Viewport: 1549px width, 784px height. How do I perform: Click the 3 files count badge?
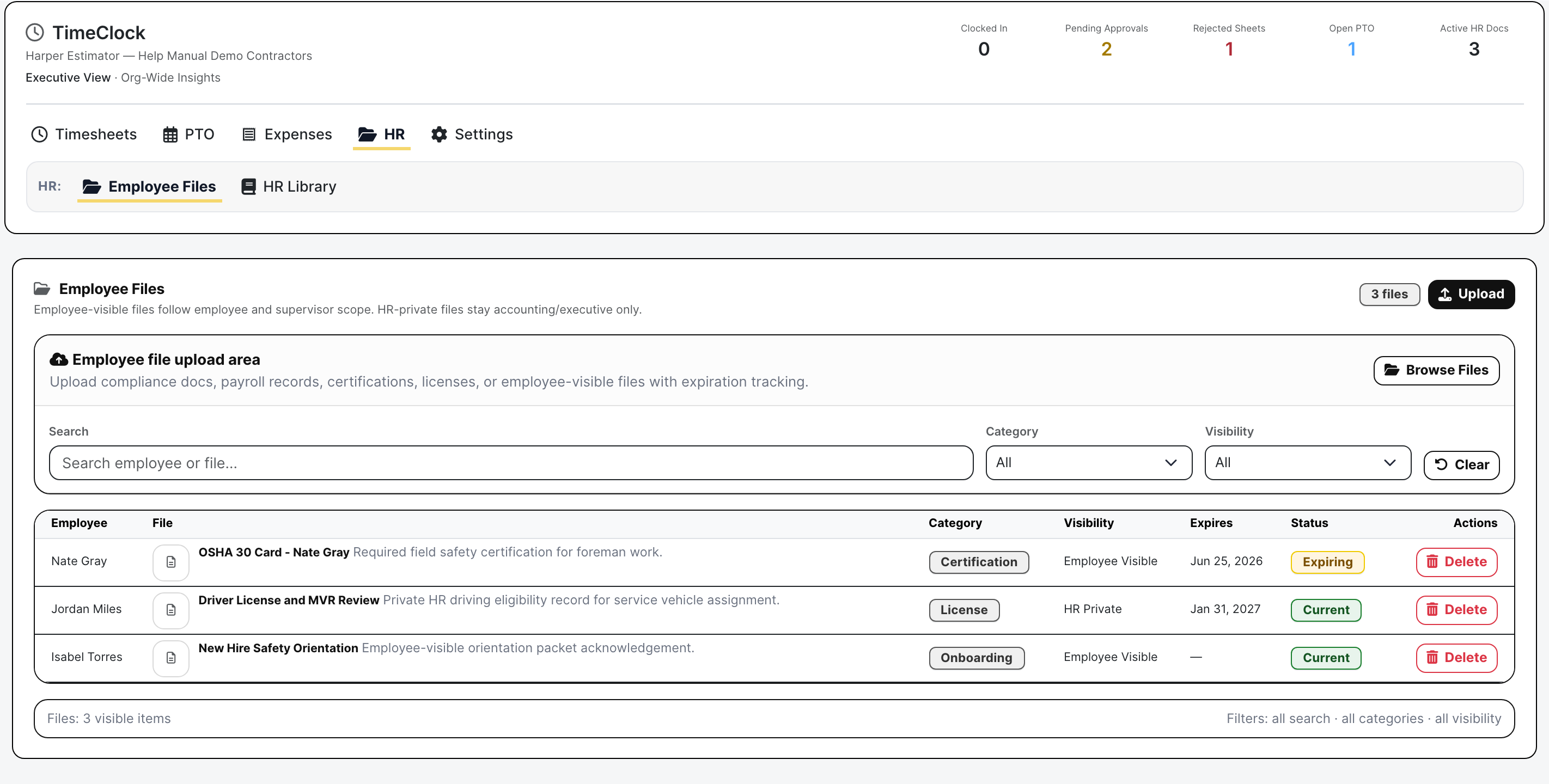(1389, 294)
